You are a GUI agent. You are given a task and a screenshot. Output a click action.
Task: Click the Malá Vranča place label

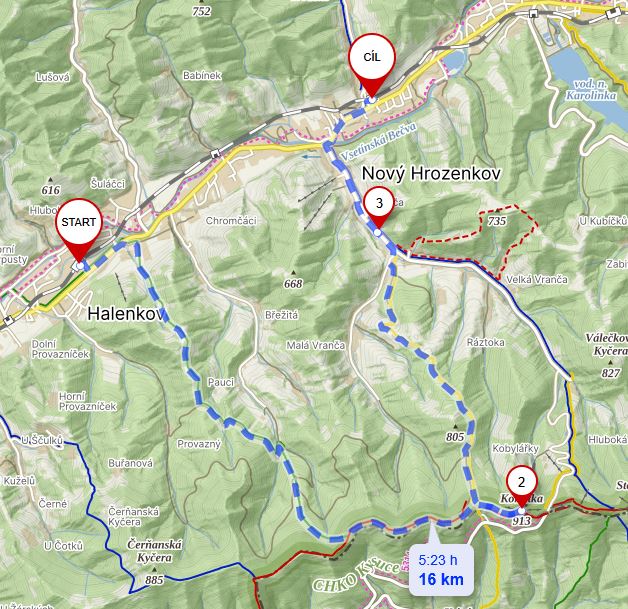316,345
